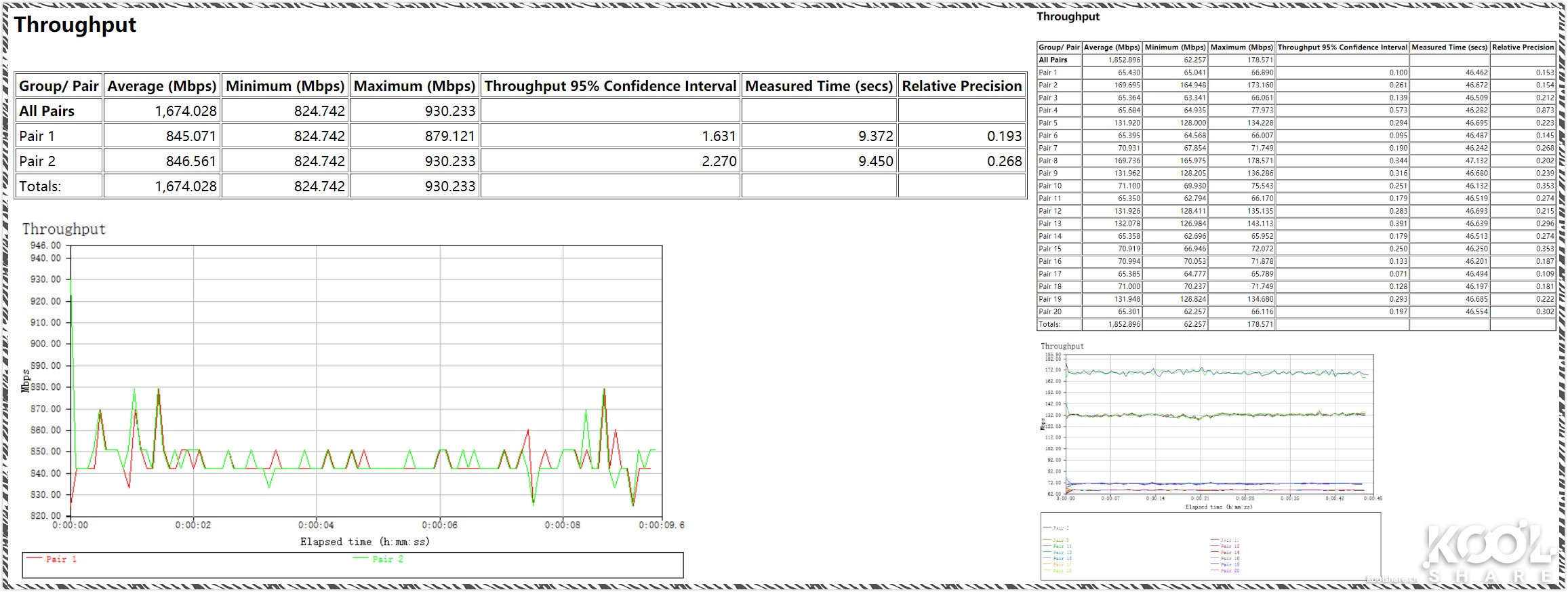Click the KoolShare watermark logo
This screenshot has height=592, width=1568.
1488,549
